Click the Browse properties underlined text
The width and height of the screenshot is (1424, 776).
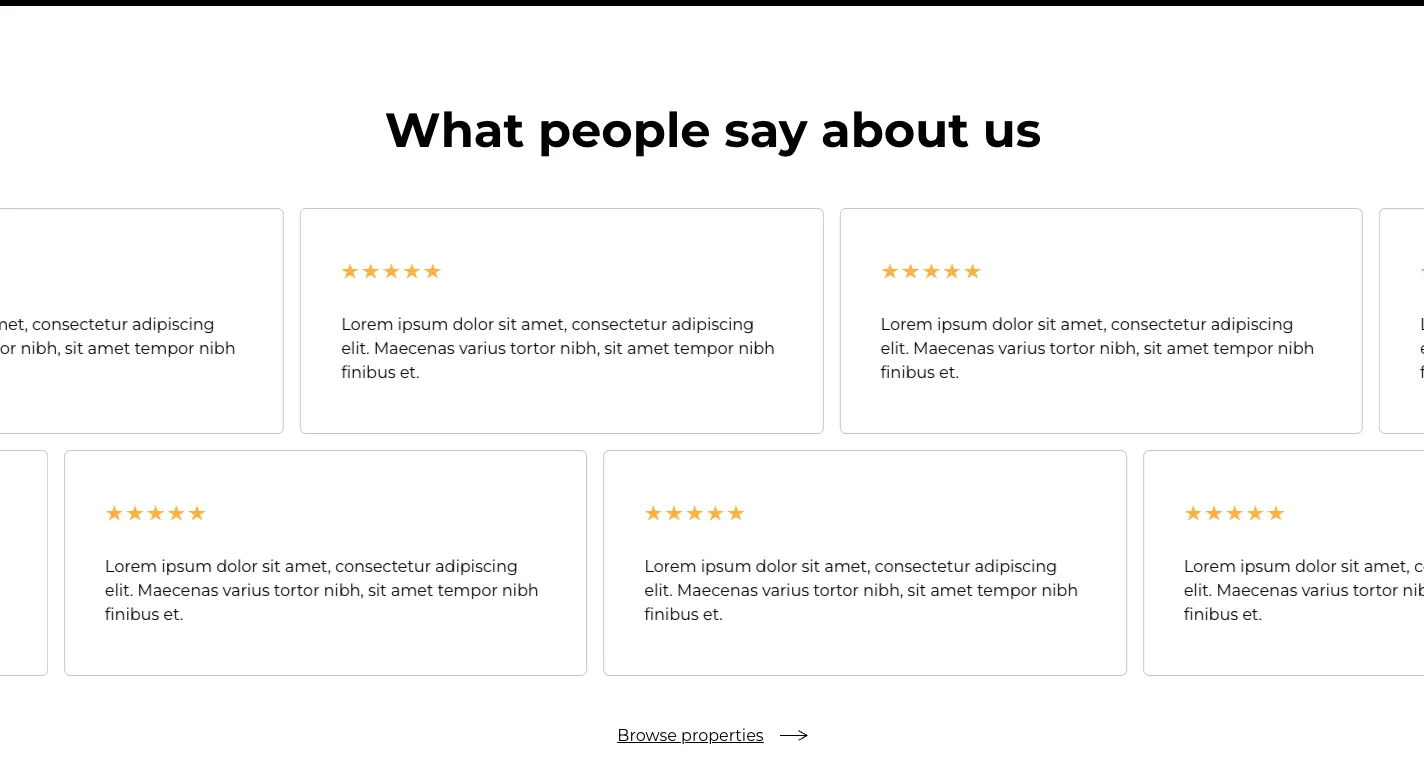tap(690, 735)
